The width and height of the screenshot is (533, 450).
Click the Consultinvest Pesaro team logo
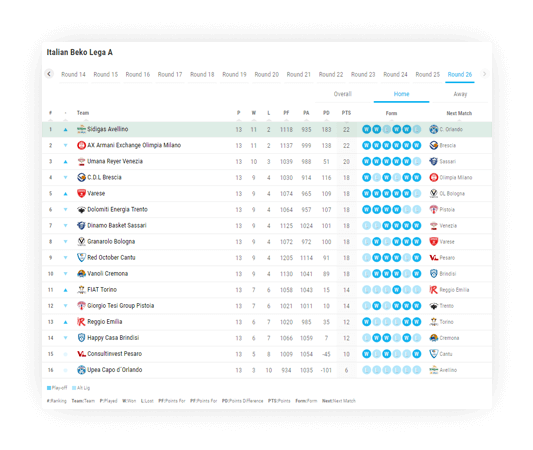[x=81, y=354]
